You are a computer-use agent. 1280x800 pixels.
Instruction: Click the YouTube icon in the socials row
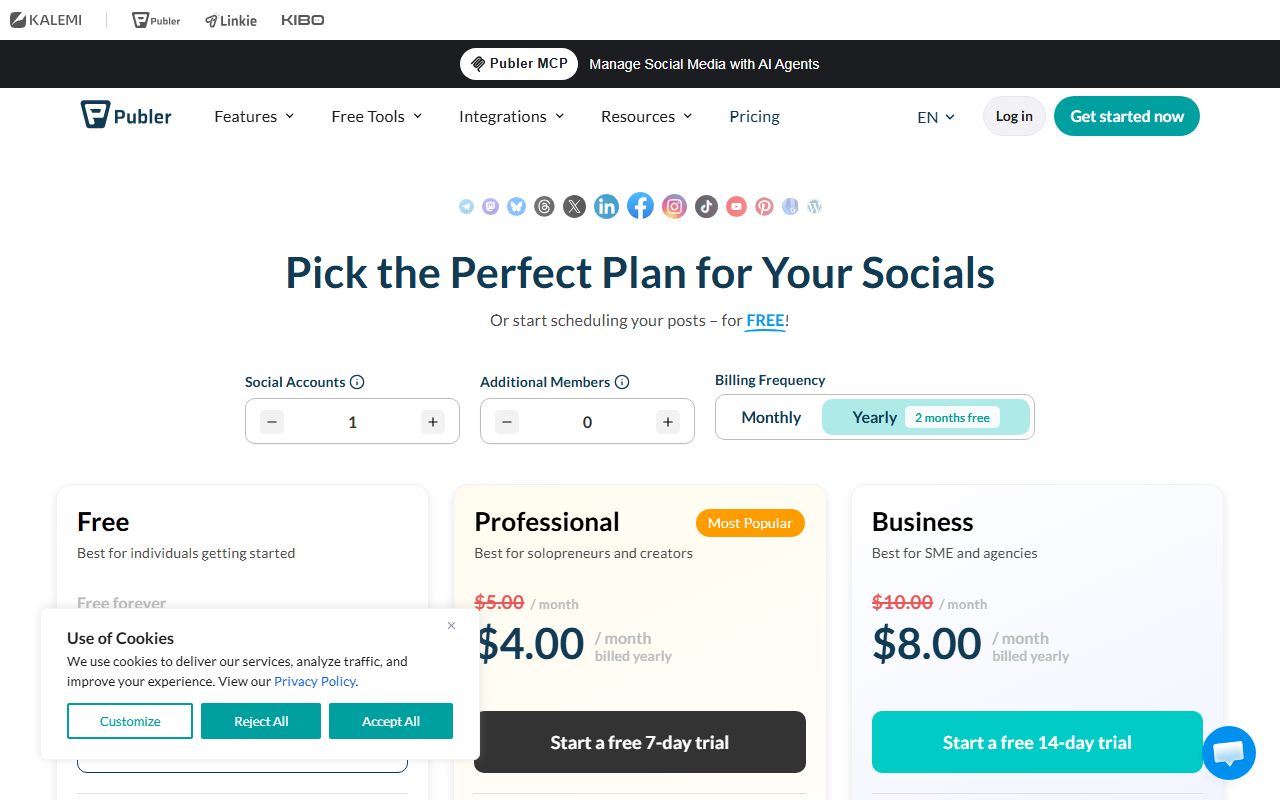point(736,206)
